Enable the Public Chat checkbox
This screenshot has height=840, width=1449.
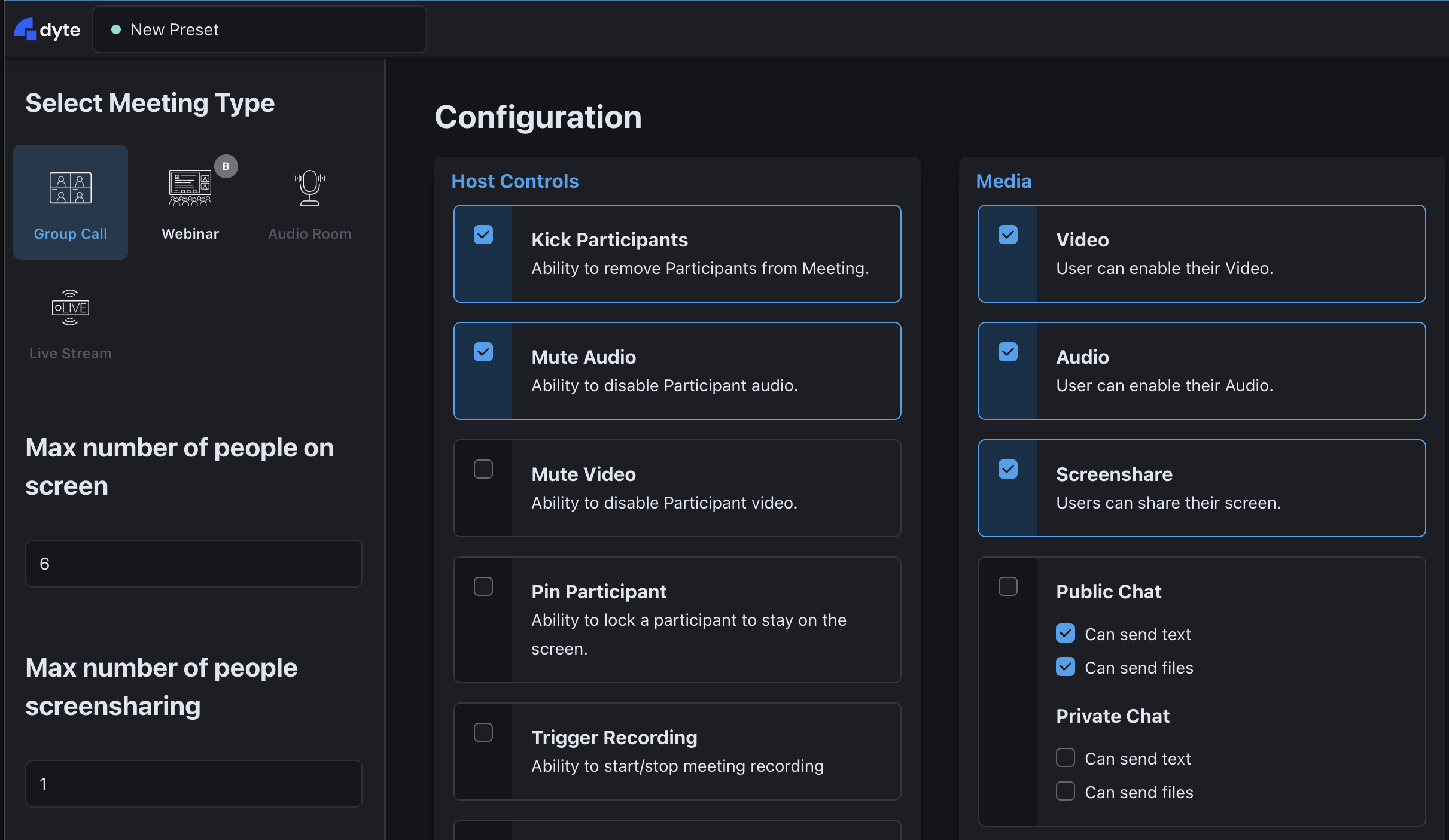click(1008, 586)
